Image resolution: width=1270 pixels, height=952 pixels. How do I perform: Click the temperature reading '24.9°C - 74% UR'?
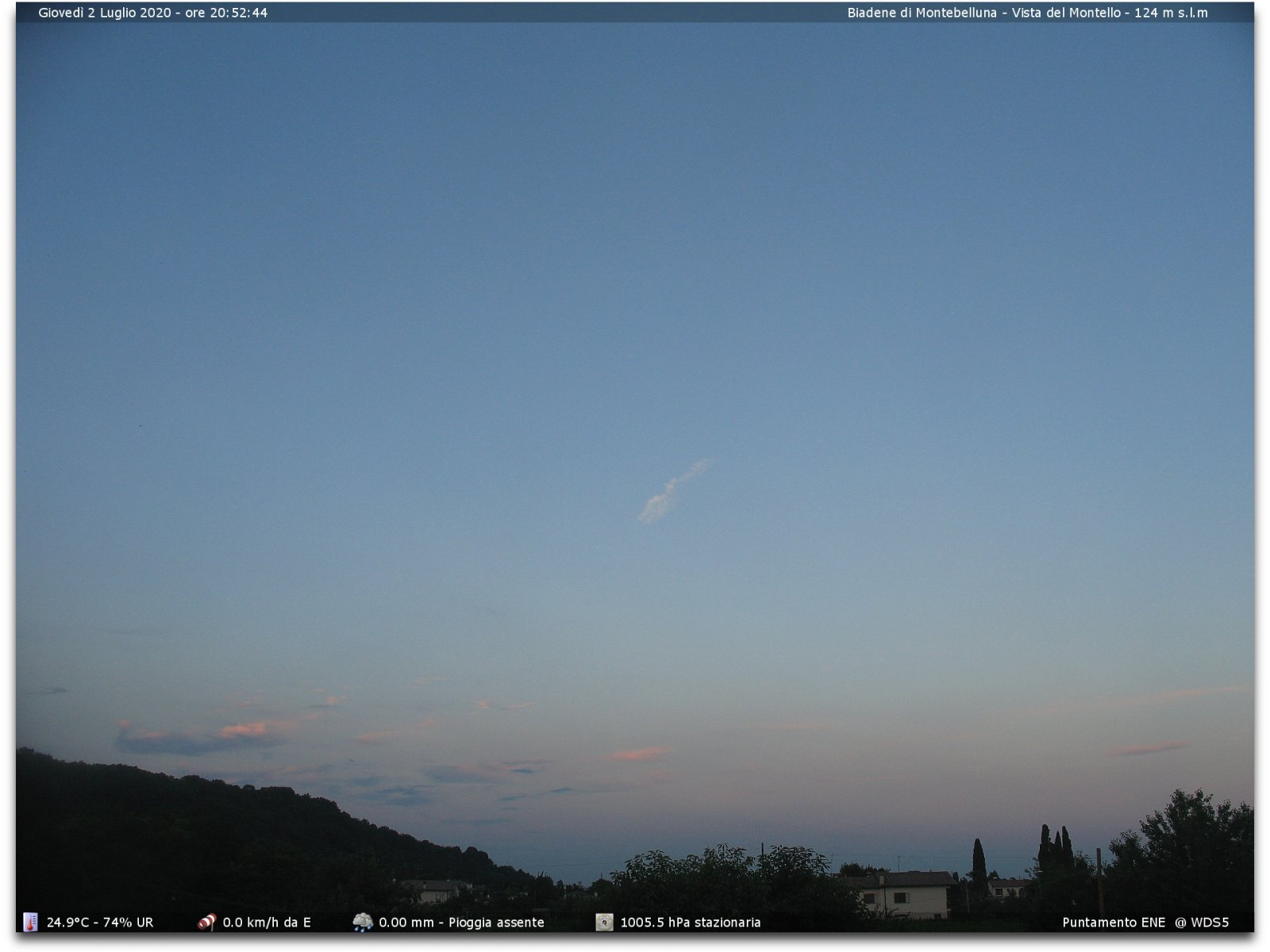click(100, 923)
